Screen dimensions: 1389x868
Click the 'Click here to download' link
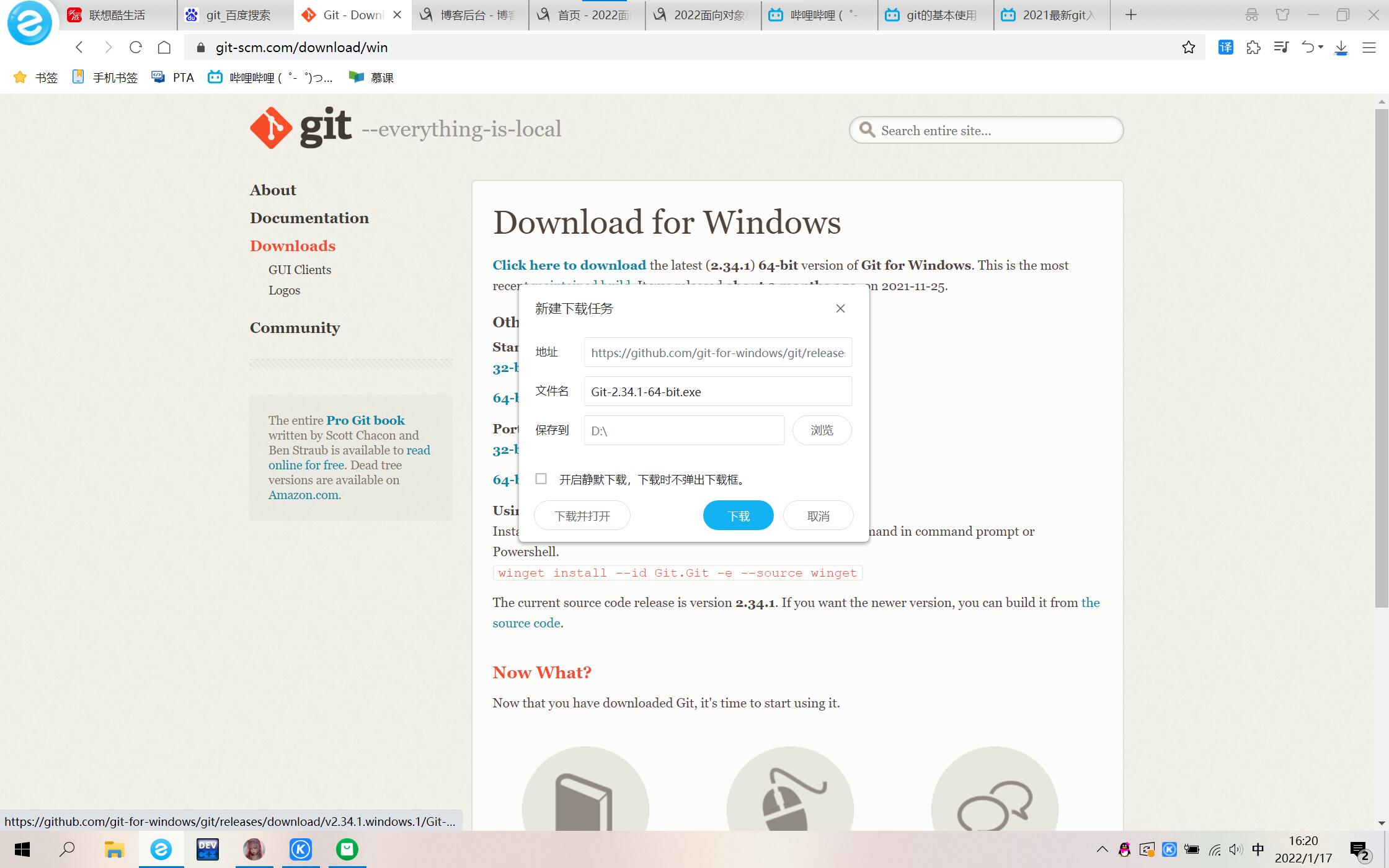[569, 265]
